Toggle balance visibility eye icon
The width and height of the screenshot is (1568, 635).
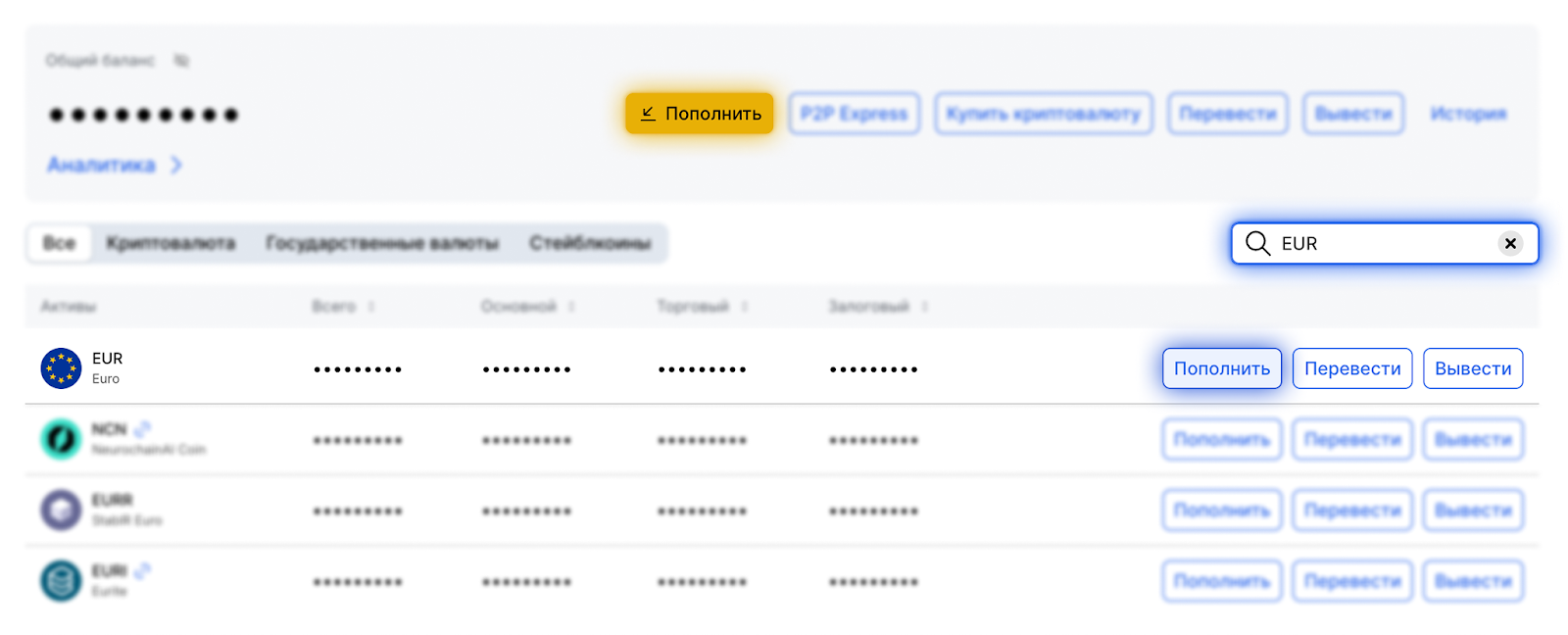[x=181, y=61]
